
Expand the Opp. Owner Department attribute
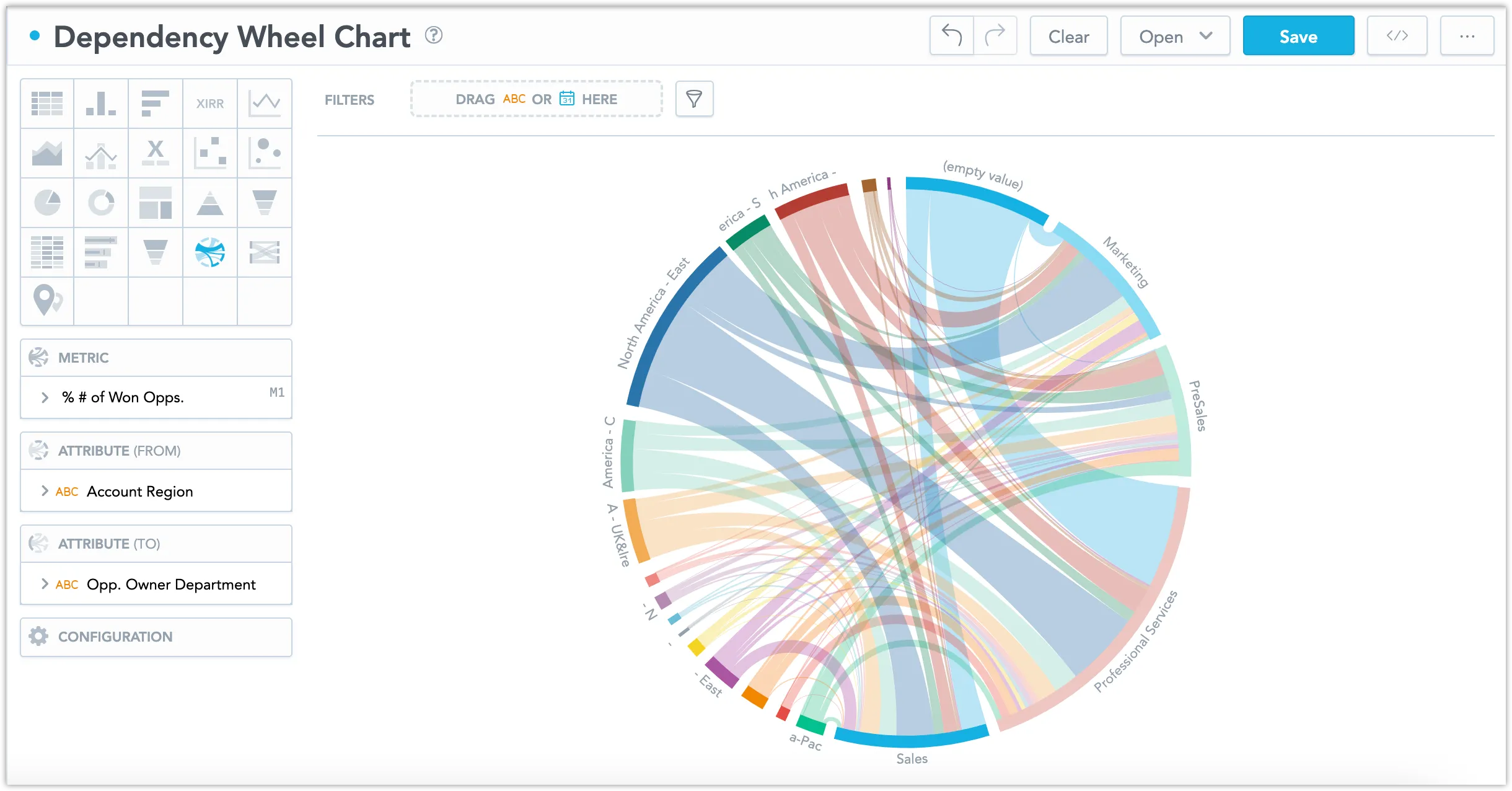point(45,583)
